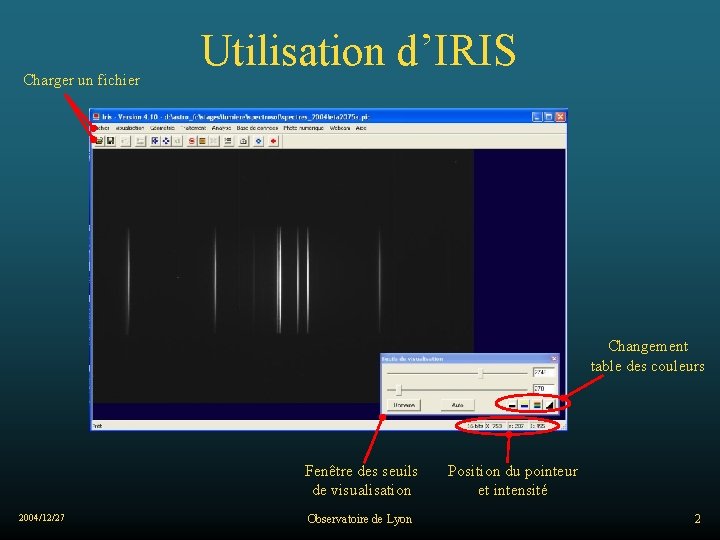
Task: Open the Géométrie menu
Action: pos(162,128)
